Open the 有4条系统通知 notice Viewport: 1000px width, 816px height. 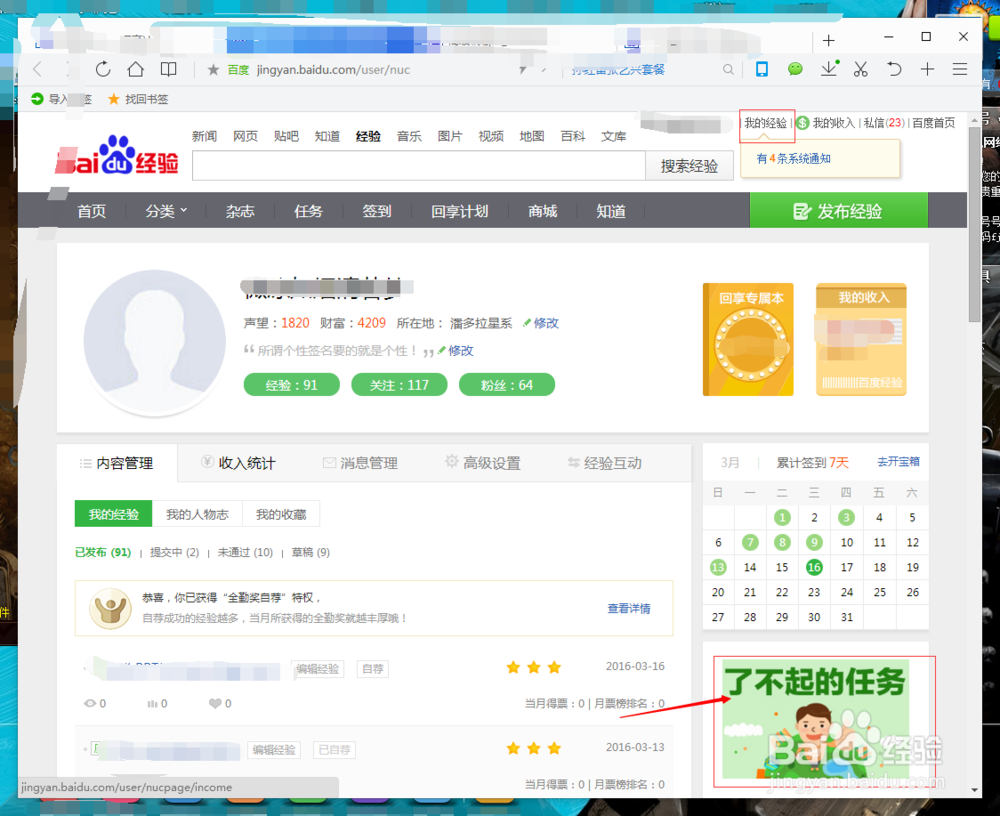click(793, 158)
